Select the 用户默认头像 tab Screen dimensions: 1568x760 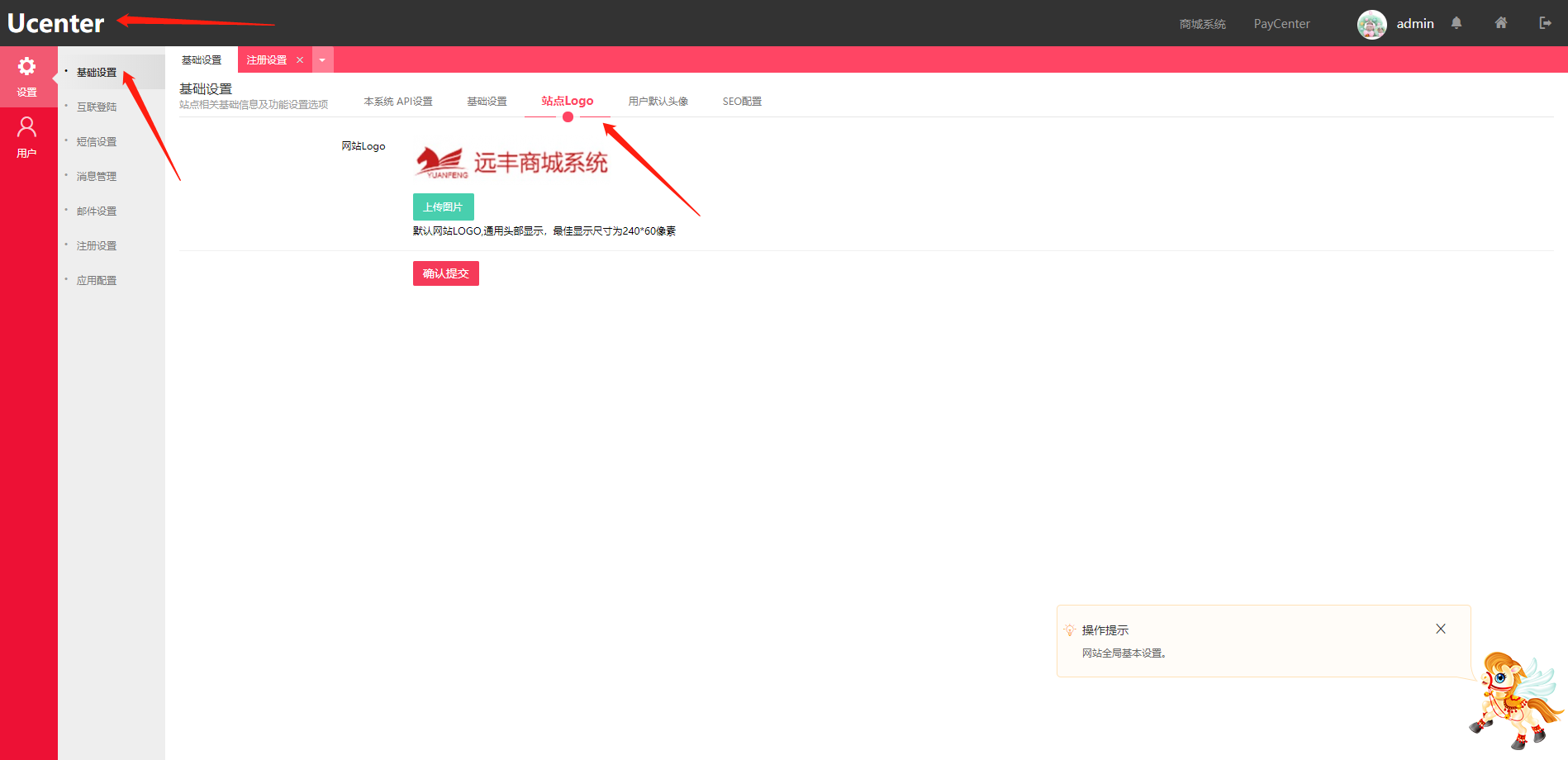658,102
